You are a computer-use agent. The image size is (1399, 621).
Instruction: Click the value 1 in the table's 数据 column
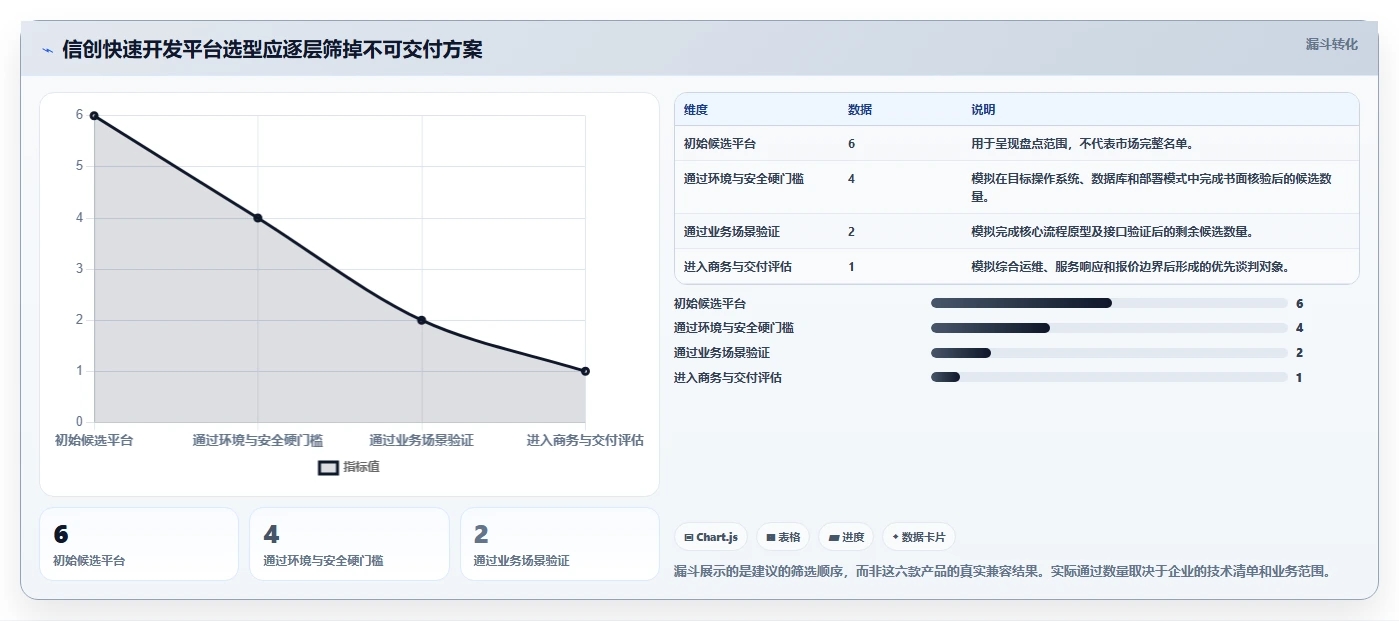click(x=851, y=267)
